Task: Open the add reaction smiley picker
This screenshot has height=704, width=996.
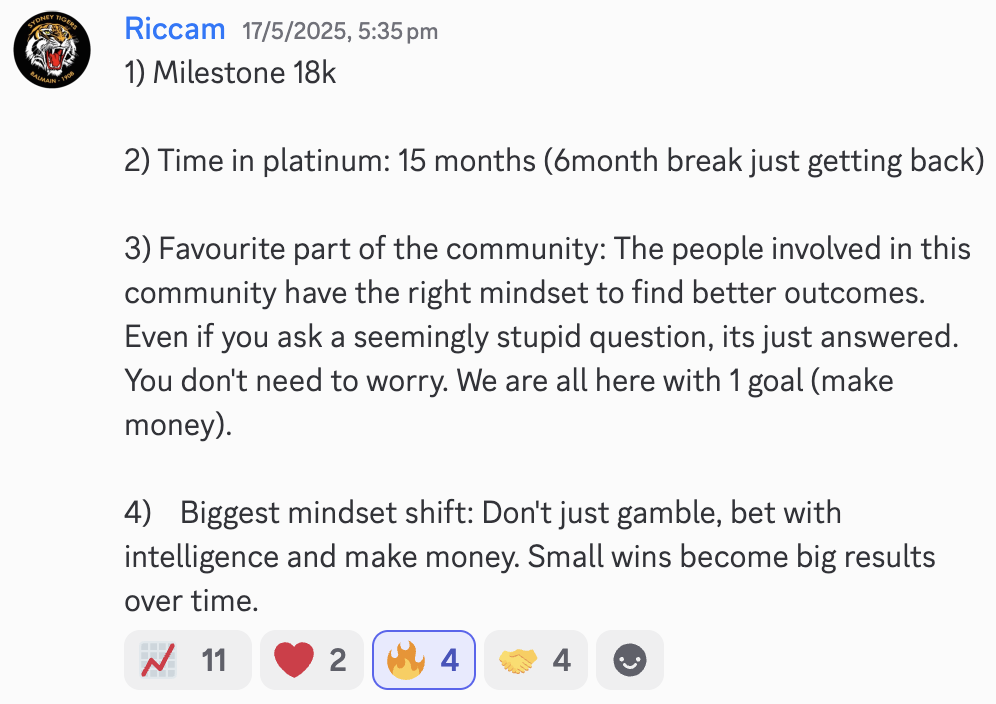Action: 630,660
